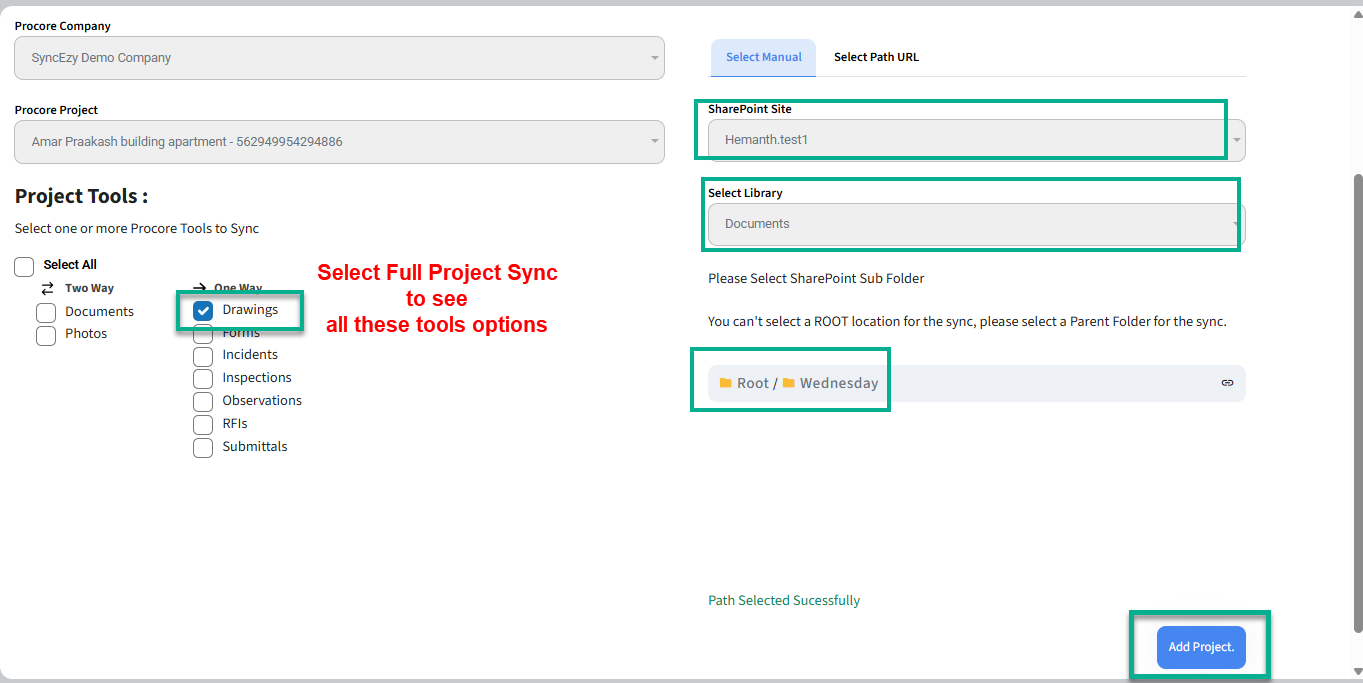The height and width of the screenshot is (683, 1363).
Task: Click the link icon in folder path bar
Action: 1227,383
